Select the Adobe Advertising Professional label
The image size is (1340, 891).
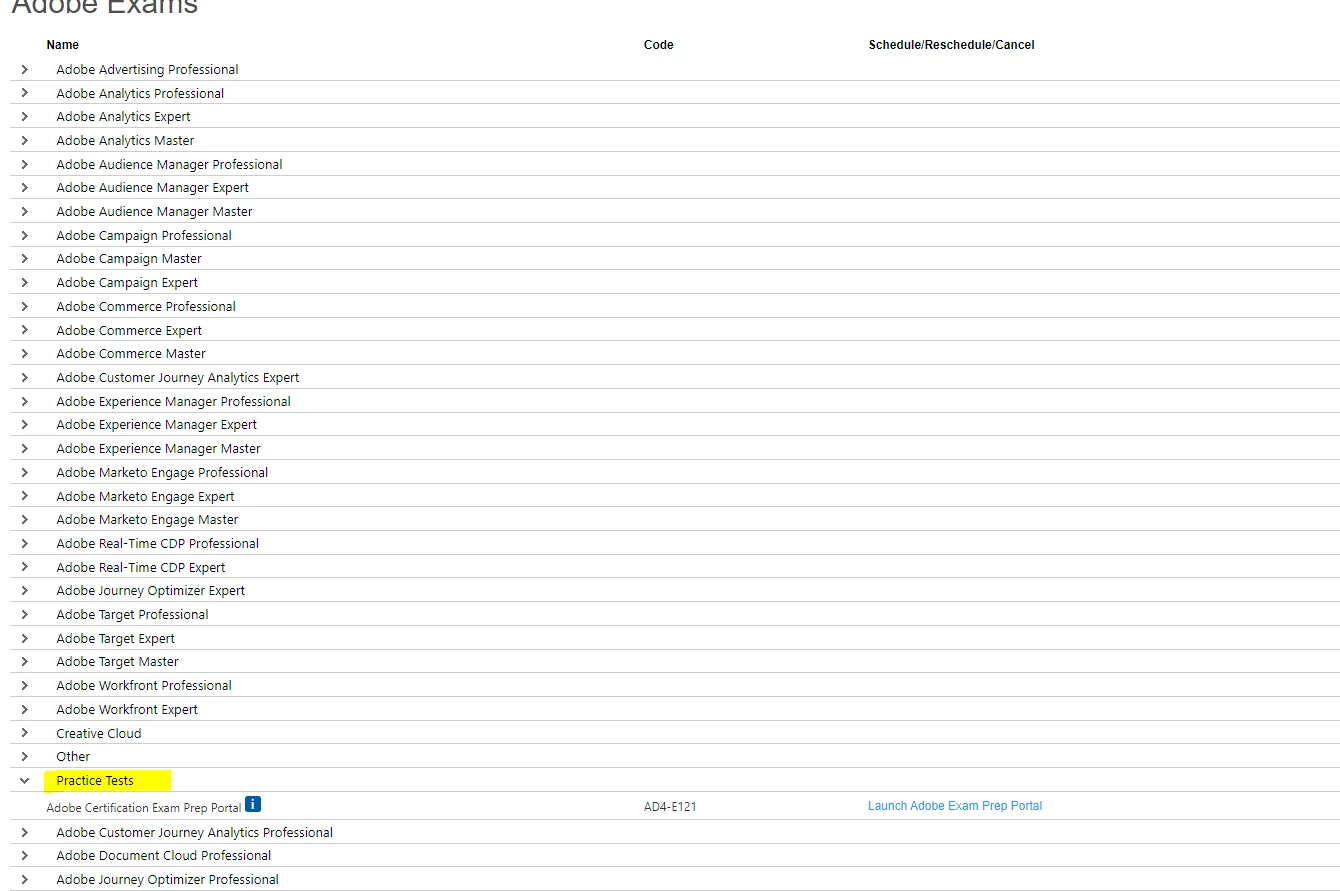pyautogui.click(x=147, y=69)
